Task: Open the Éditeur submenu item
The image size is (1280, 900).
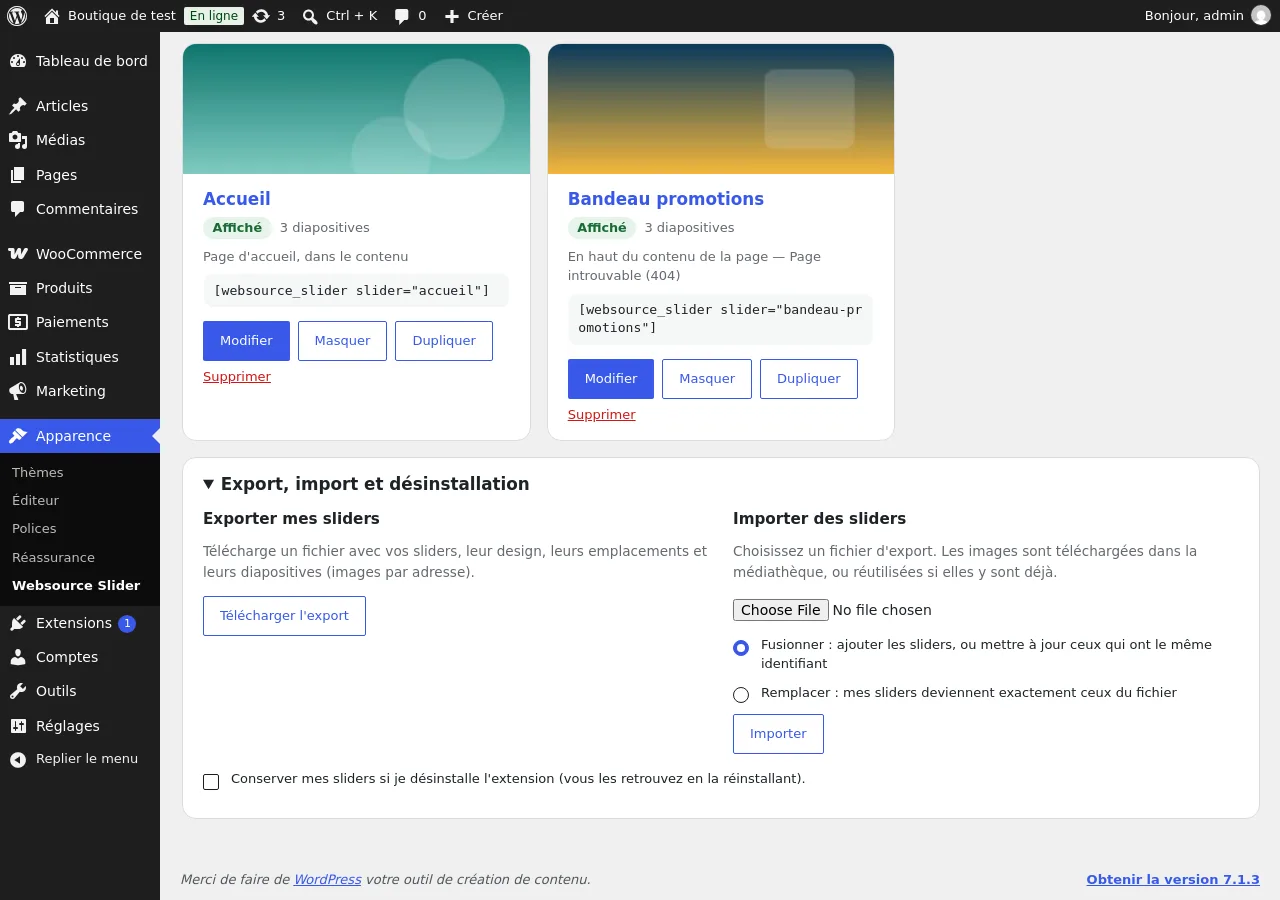Action: tap(36, 500)
